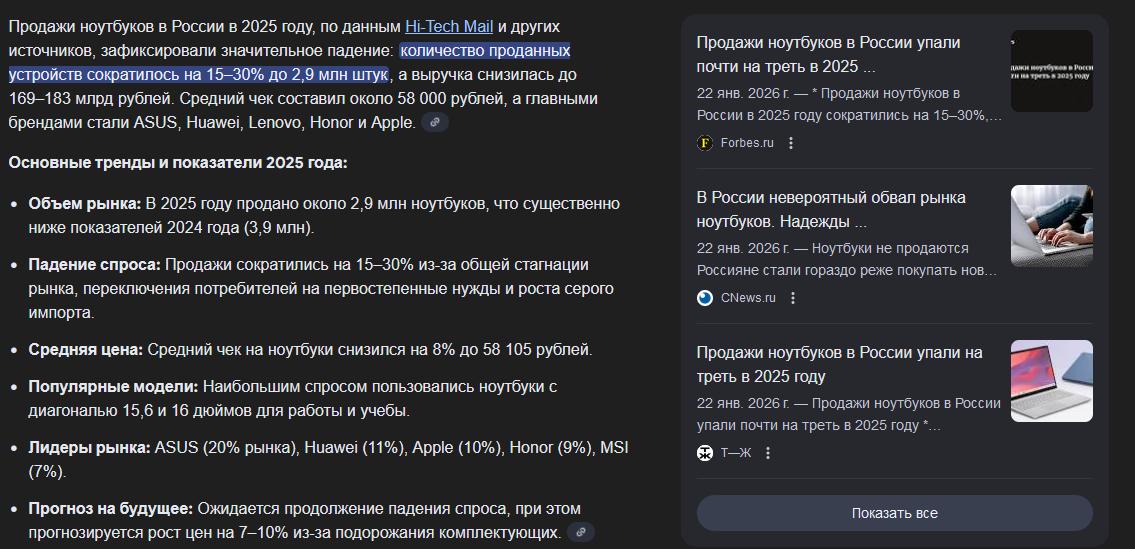Click source link icon after 'Honor и Apple'
1135x549 pixels.
[434, 123]
